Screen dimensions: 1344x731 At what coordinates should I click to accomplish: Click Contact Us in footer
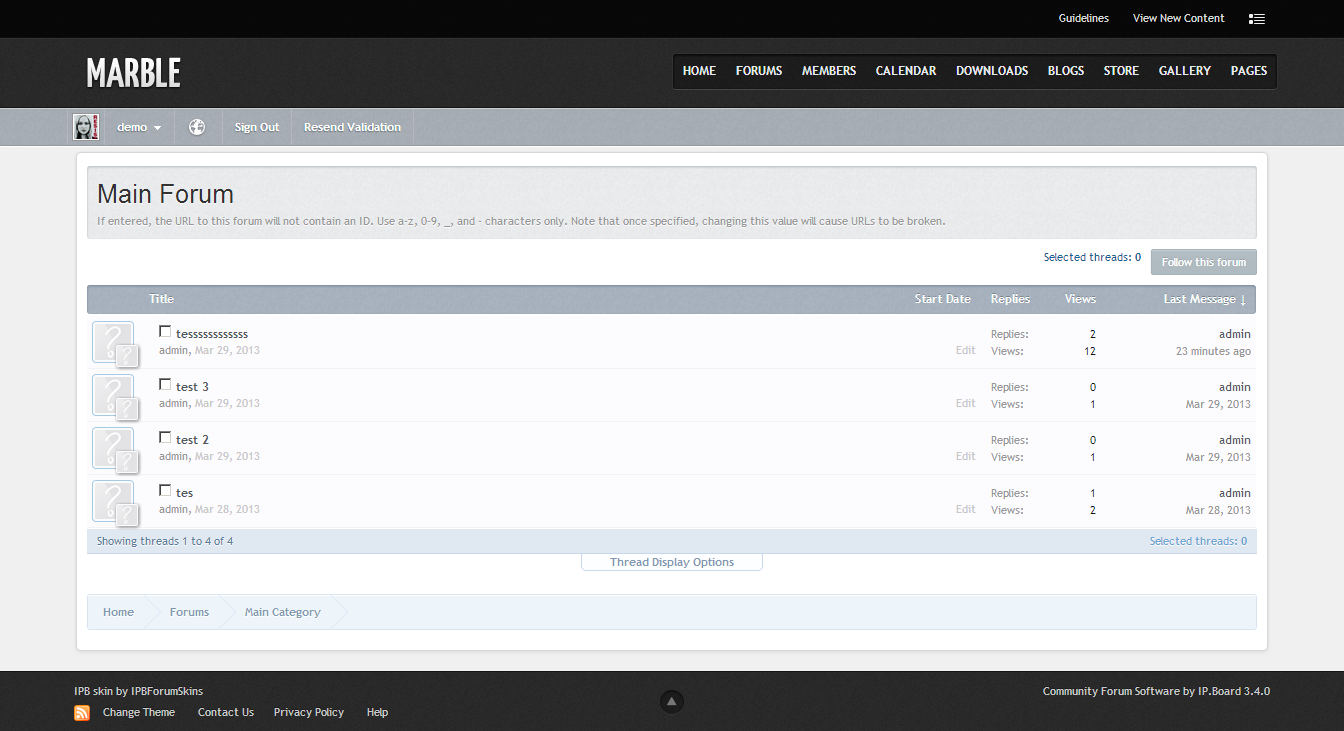[x=226, y=713]
